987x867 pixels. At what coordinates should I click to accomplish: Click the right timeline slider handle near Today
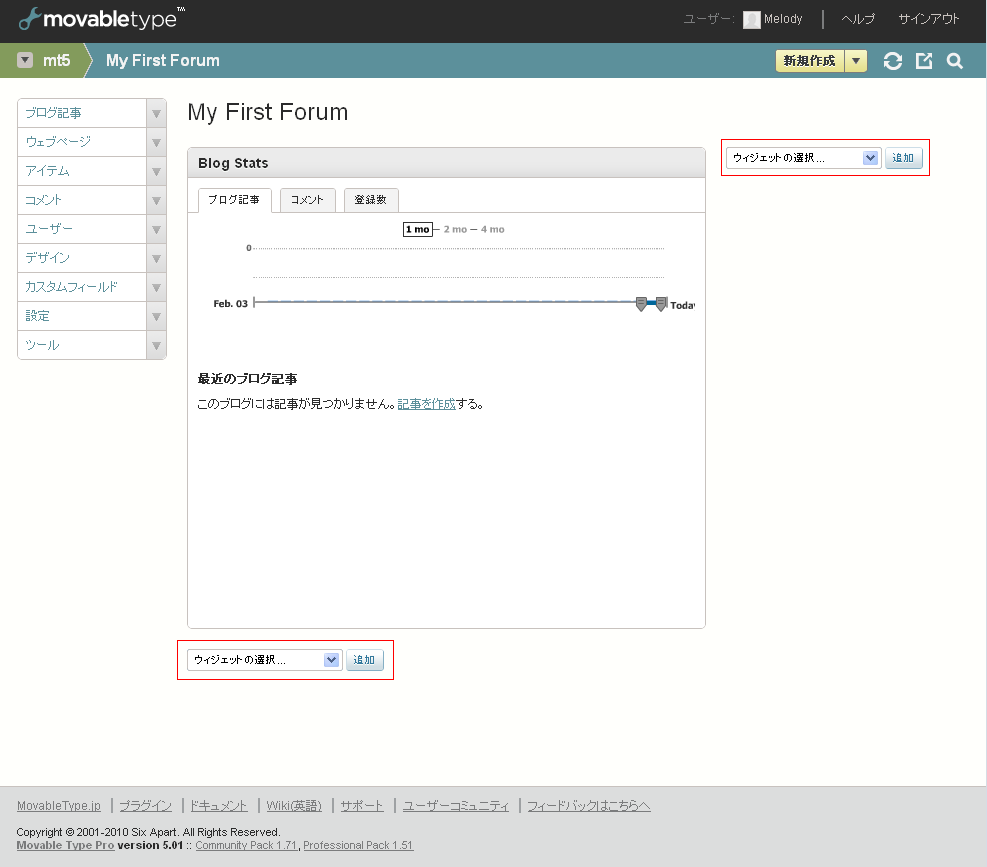pyautogui.click(x=661, y=304)
